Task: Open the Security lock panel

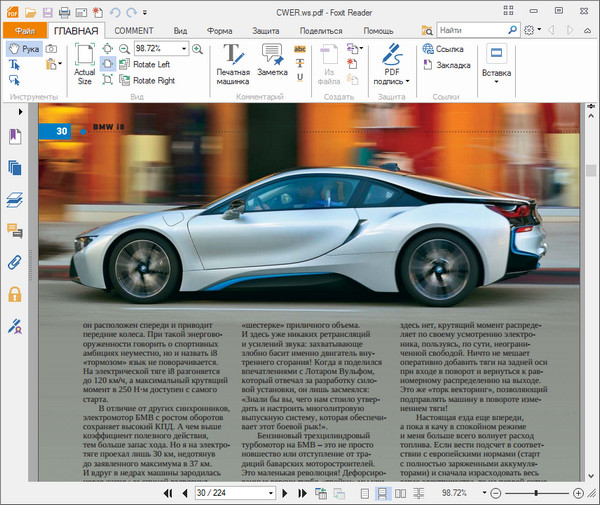Action: (15, 294)
